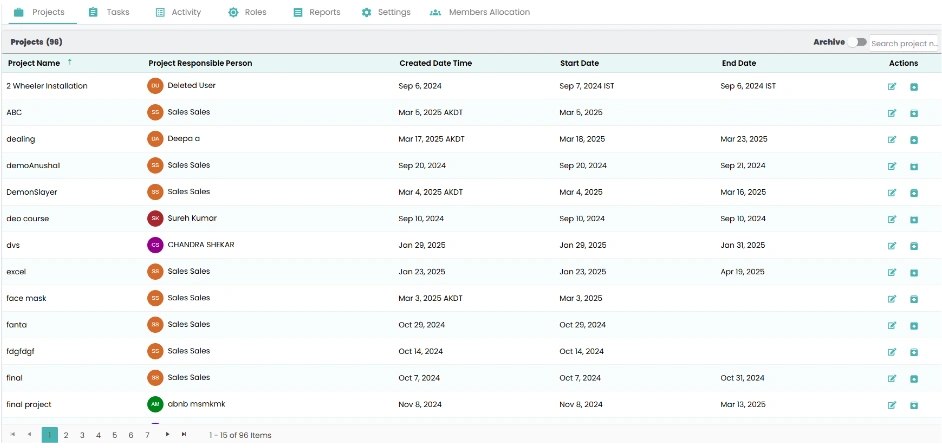The image size is (942, 448).
Task: Go to page 2
Action: tap(66, 435)
